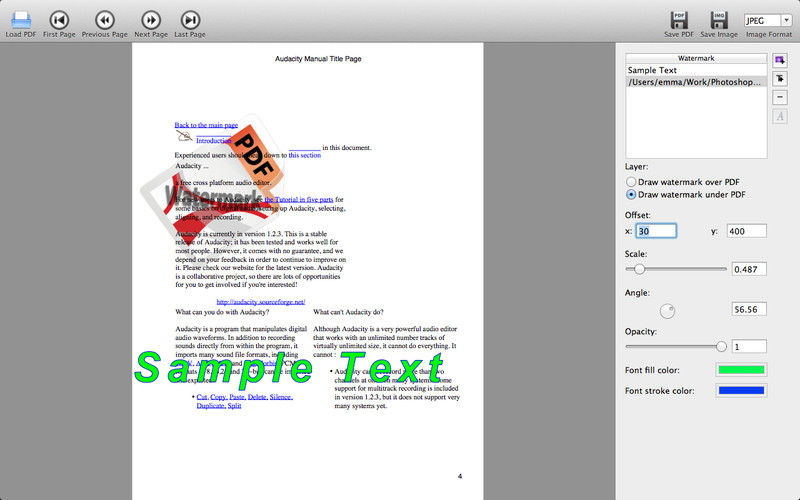The image size is (800, 500).
Task: Click 'this section' link in document
Action: pyautogui.click(x=305, y=155)
